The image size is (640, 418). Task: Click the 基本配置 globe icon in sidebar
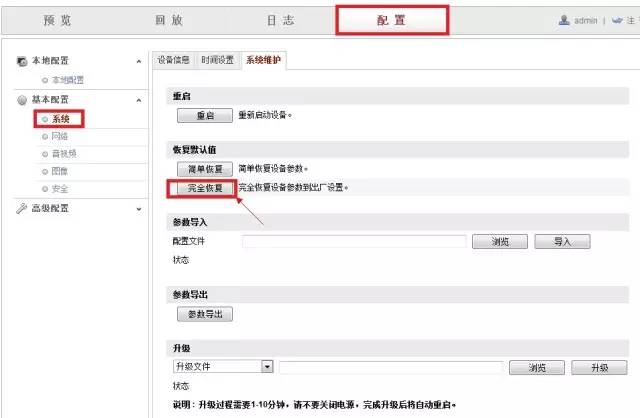click(23, 100)
